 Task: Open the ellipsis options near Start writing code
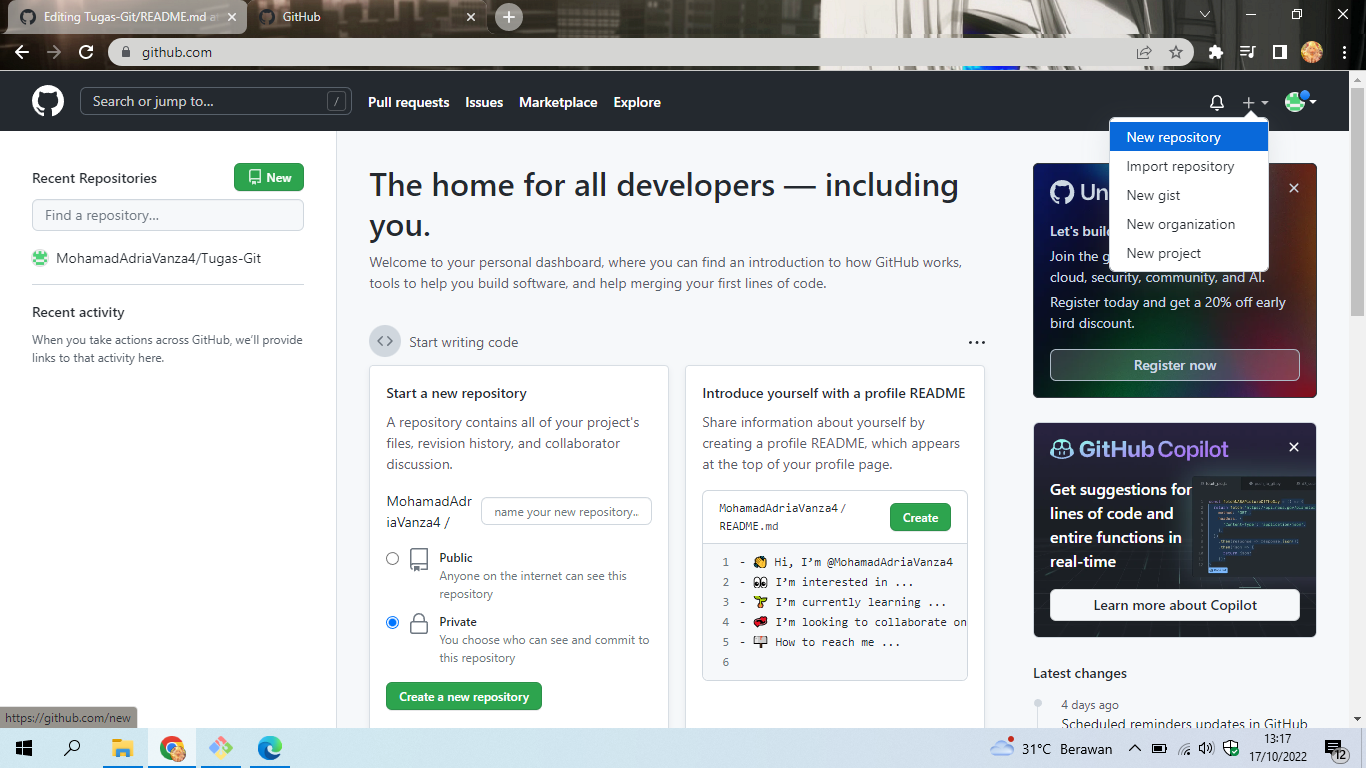point(977,342)
